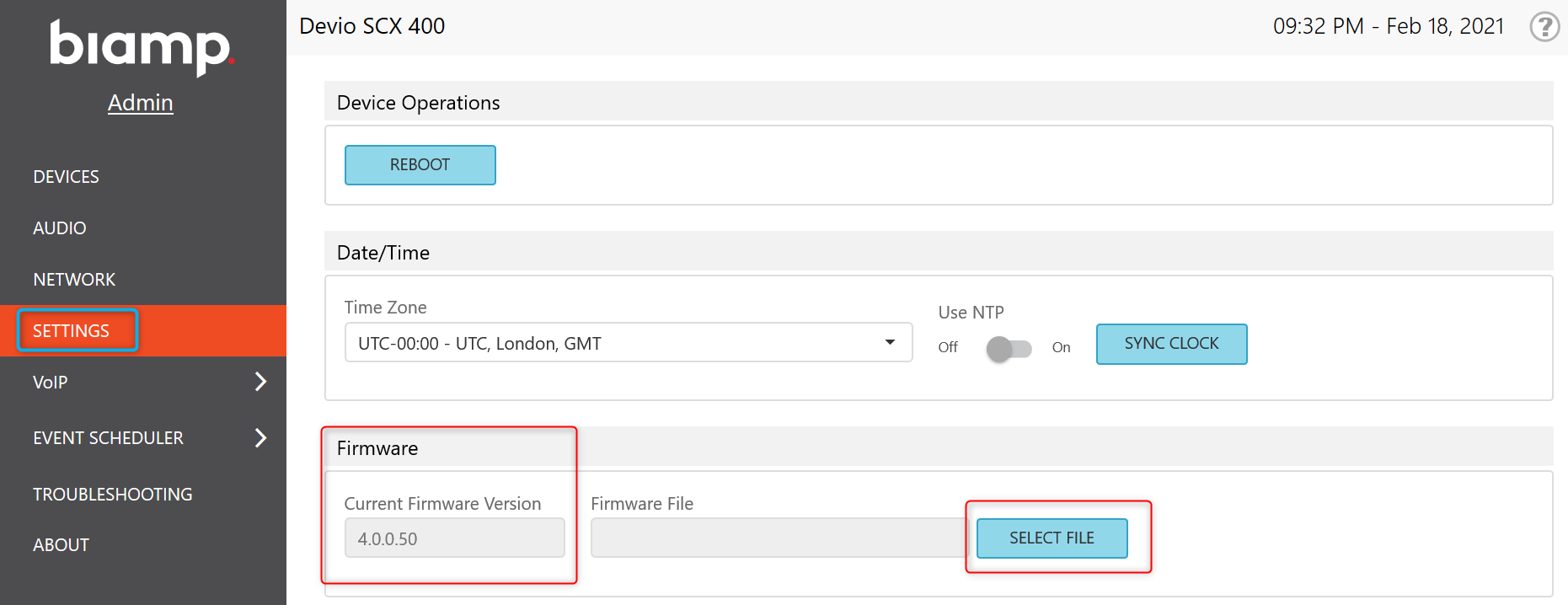This screenshot has height=605, width=1568.
Task: Expand the Event Scheduler chevron
Action: pos(260,437)
